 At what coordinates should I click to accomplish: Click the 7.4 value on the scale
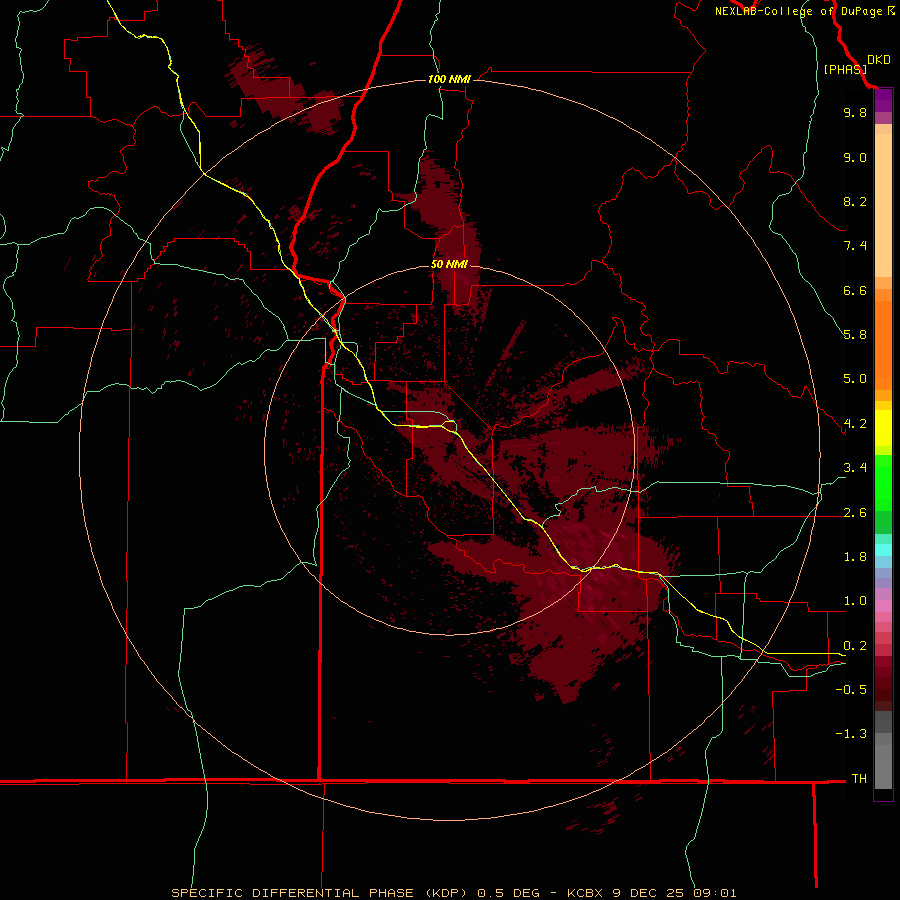click(x=855, y=246)
